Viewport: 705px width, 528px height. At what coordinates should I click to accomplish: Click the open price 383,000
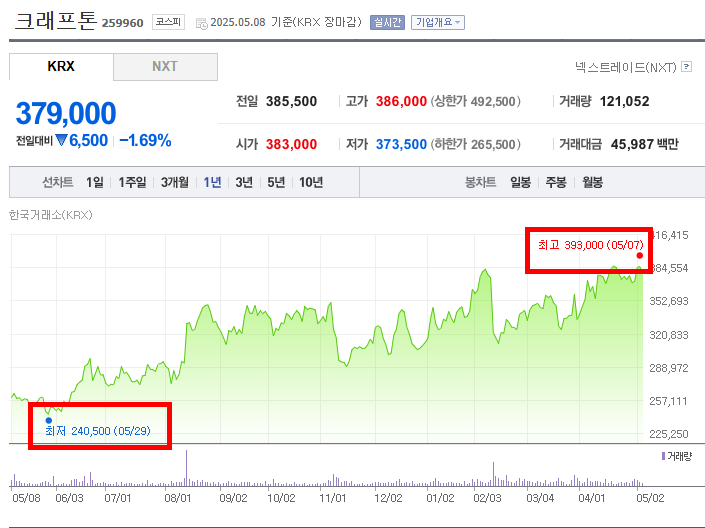291,144
